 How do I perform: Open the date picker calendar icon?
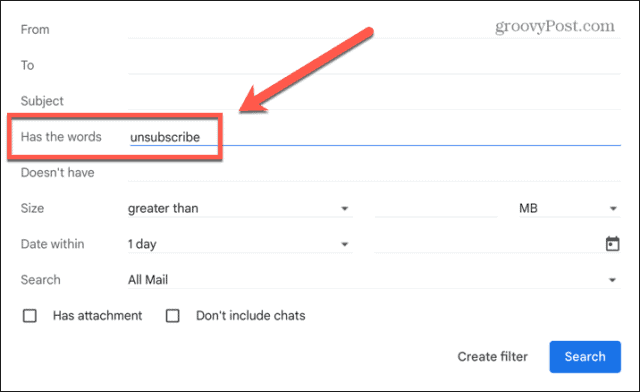pyautogui.click(x=612, y=244)
